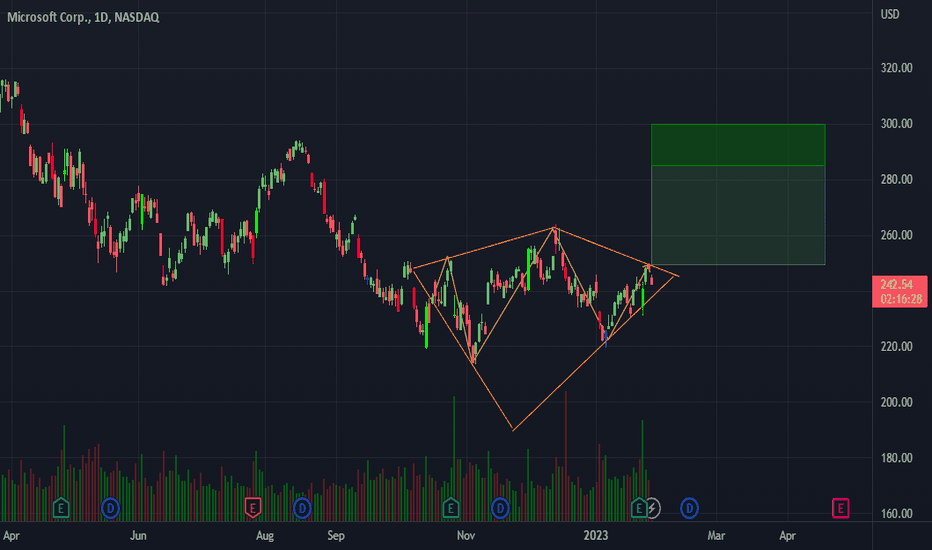932x550 pixels.
Task: Click the 2023 time axis label
Action: [596, 536]
